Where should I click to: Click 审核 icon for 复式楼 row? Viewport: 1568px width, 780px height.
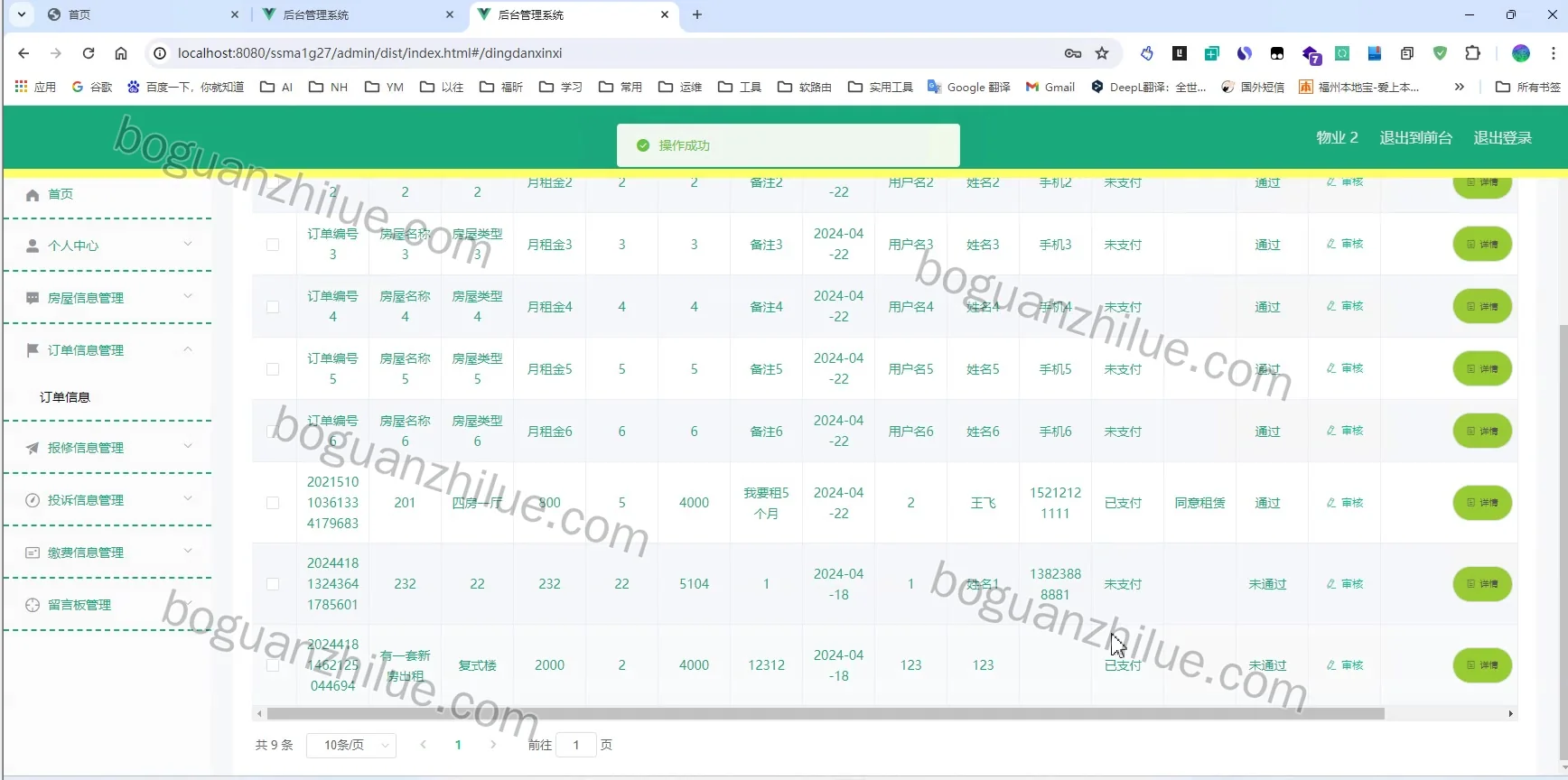tap(1331, 665)
